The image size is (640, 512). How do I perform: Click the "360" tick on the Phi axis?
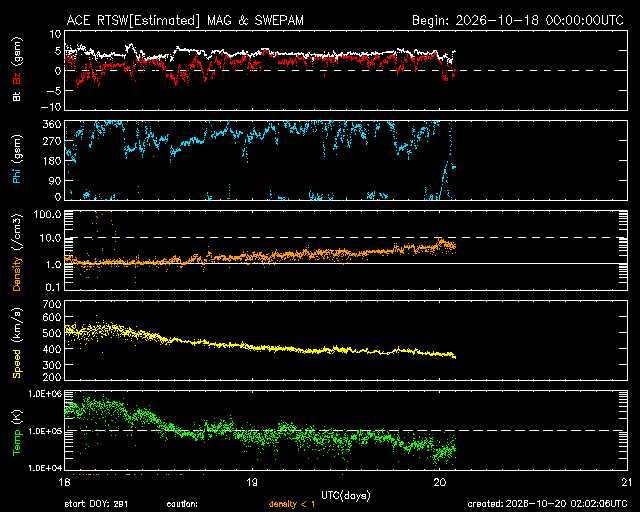tap(52, 125)
